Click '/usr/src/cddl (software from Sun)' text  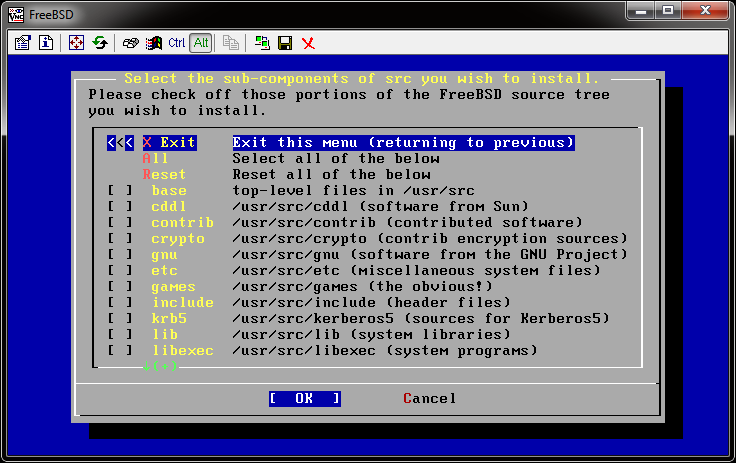point(381,207)
